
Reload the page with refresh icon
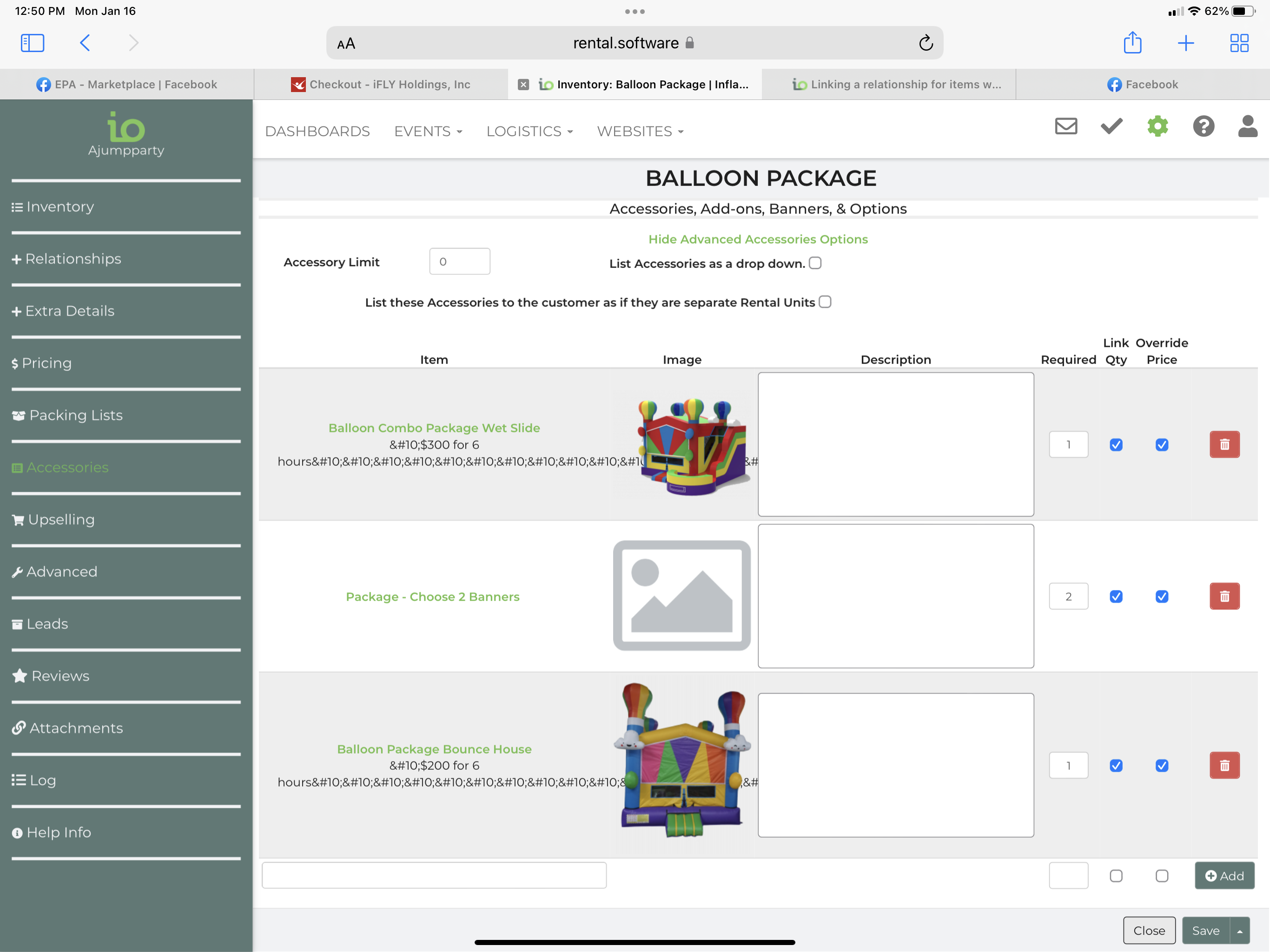coord(926,43)
